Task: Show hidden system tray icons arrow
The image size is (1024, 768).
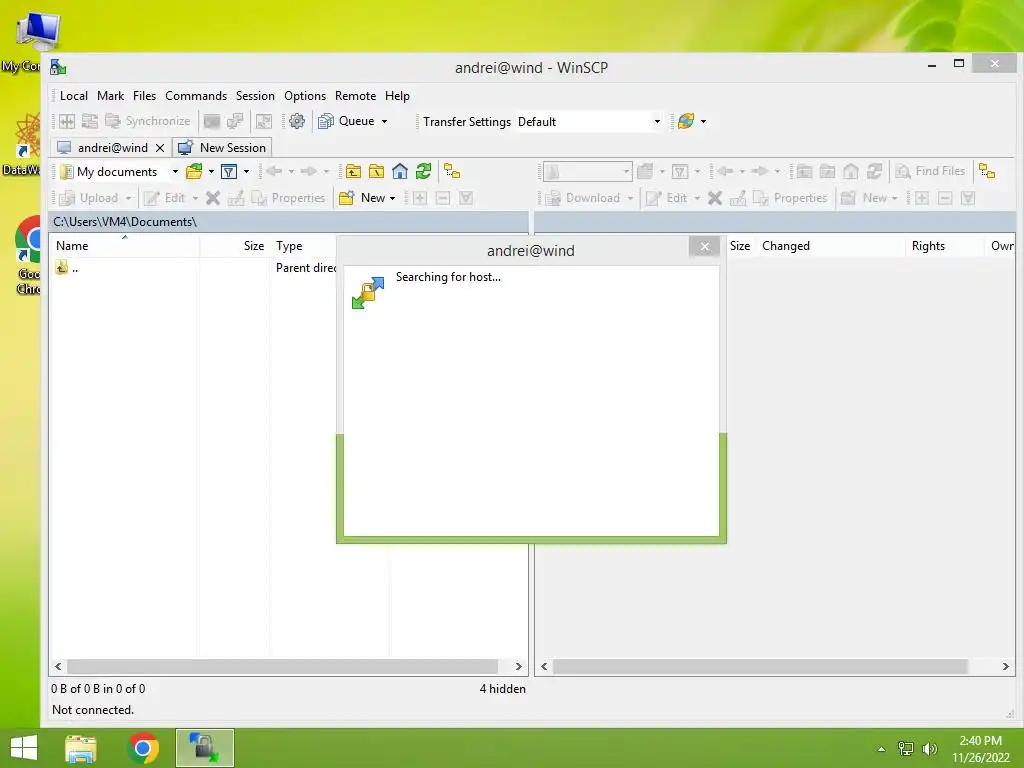Action: 882,749
